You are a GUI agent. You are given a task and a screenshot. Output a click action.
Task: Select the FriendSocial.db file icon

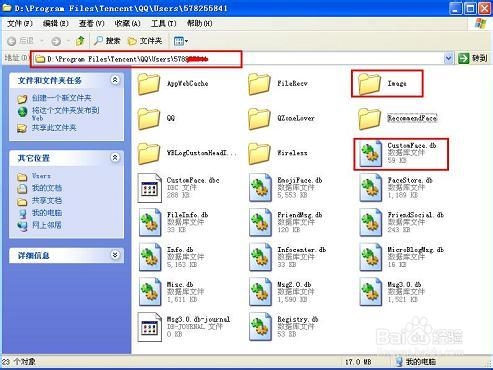[x=371, y=223]
